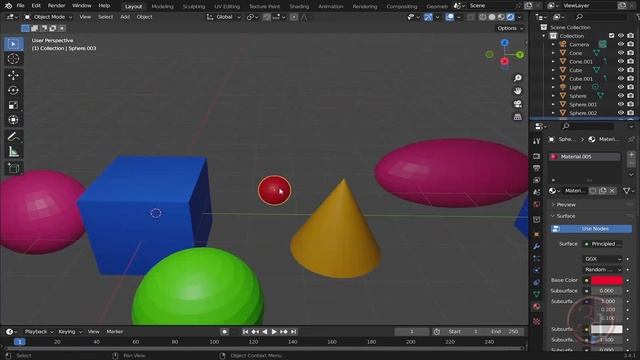Open the Add menu in viewport header
Screen dimensions: 640x360
coord(125,17)
